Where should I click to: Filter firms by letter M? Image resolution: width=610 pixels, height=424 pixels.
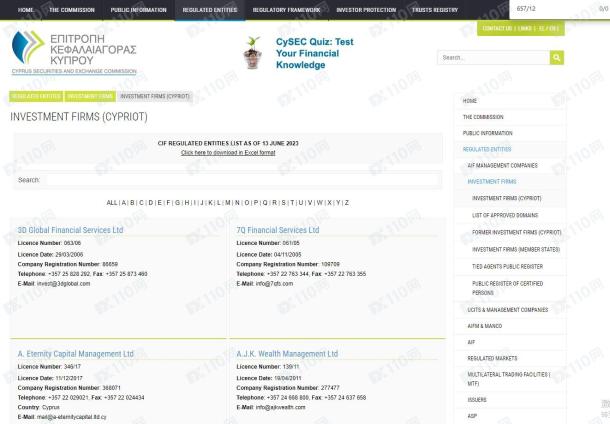(x=228, y=203)
